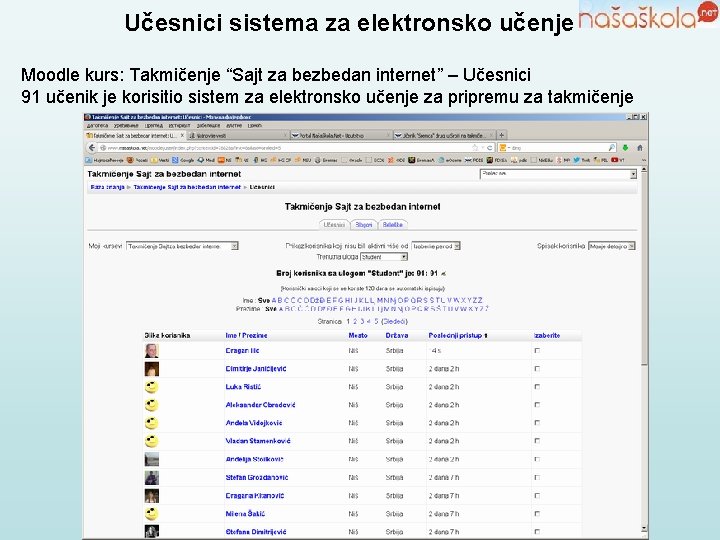Tick the checkbox for Vladan Stamenković

[537, 441]
